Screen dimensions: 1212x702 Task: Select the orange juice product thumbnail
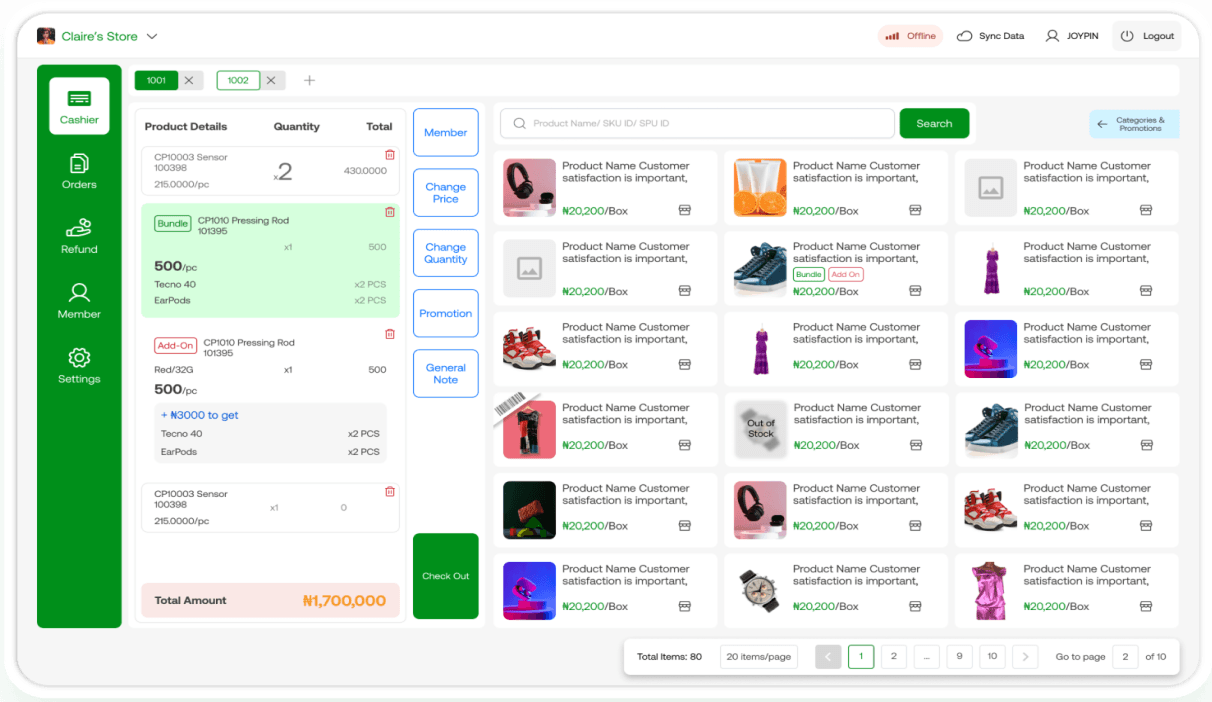tap(760, 188)
